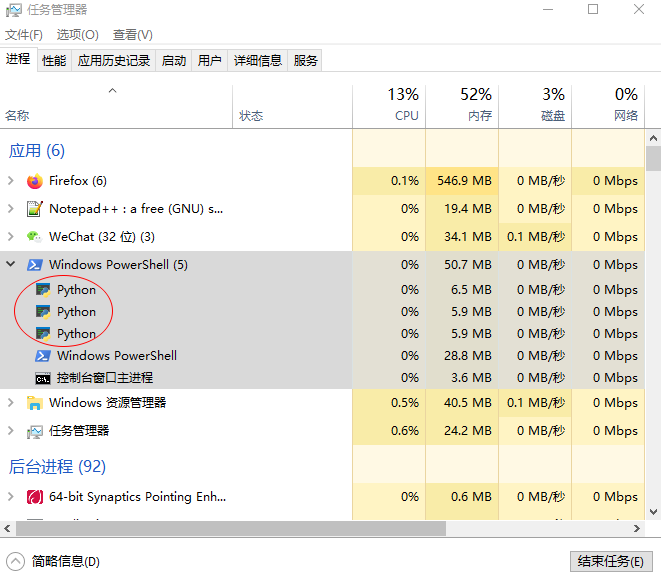Click the Windows 资源管理器 folder icon

(x=35, y=403)
